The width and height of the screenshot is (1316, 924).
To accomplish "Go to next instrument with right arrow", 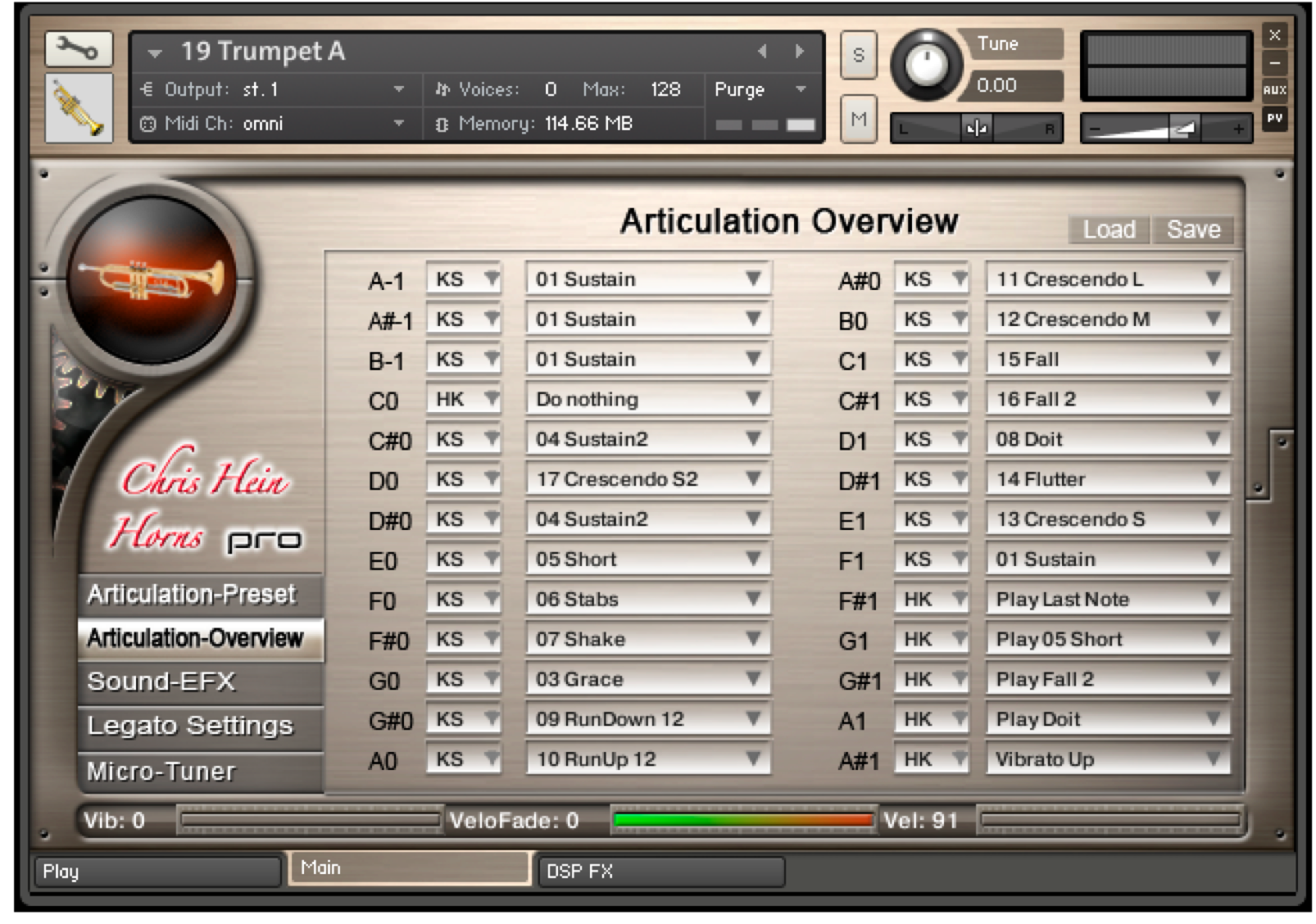I will click(x=799, y=52).
